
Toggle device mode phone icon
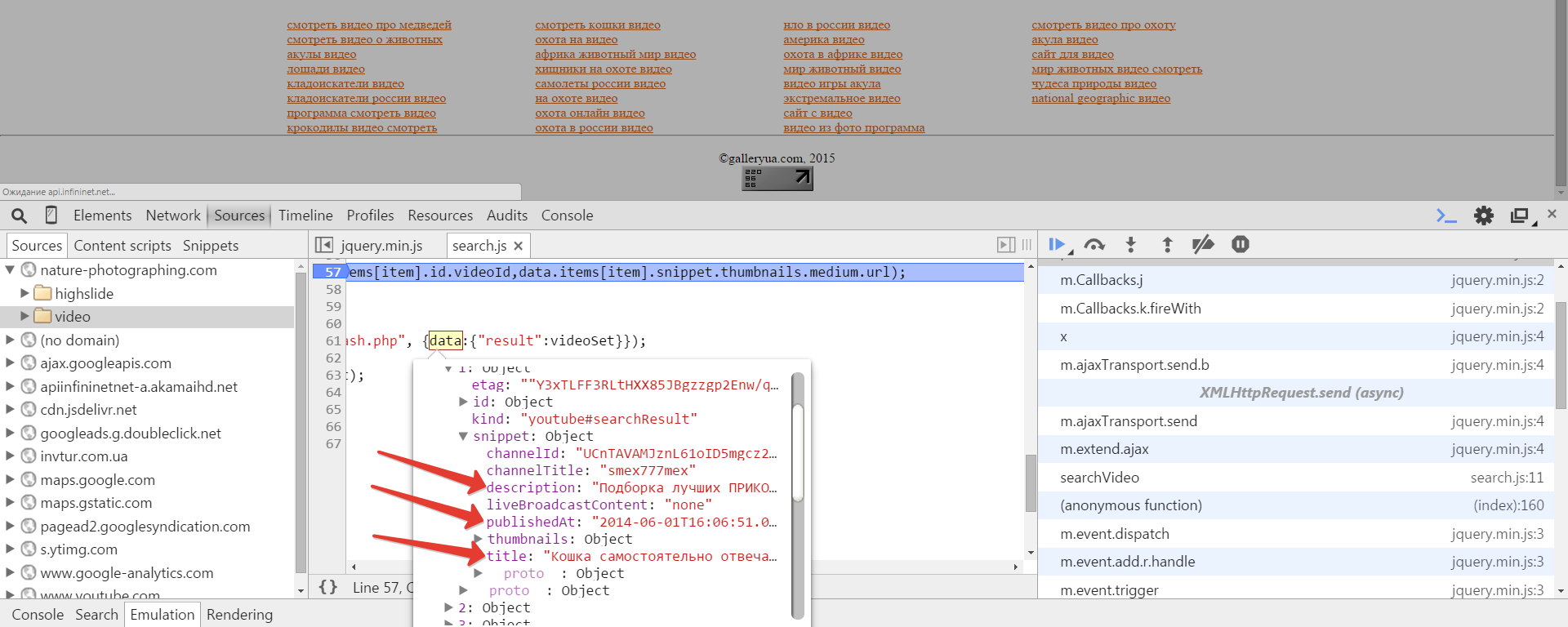pos(51,216)
